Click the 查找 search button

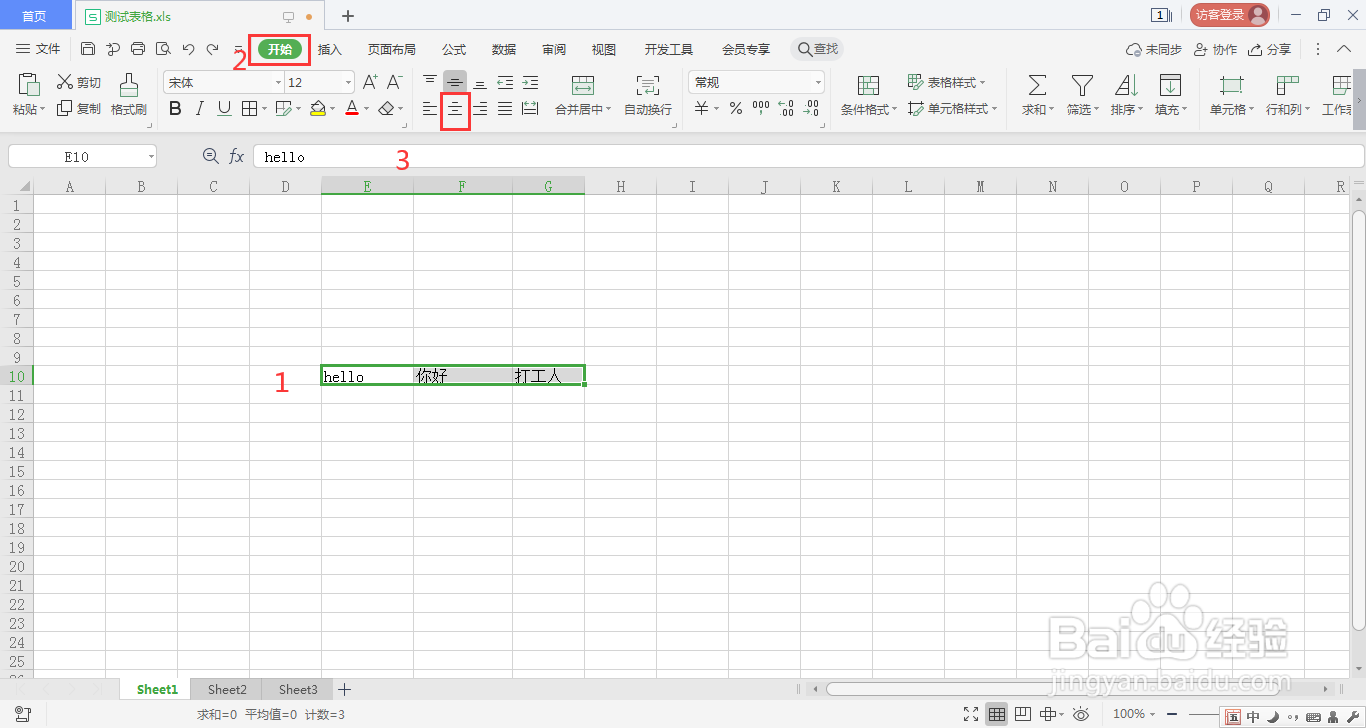click(817, 49)
